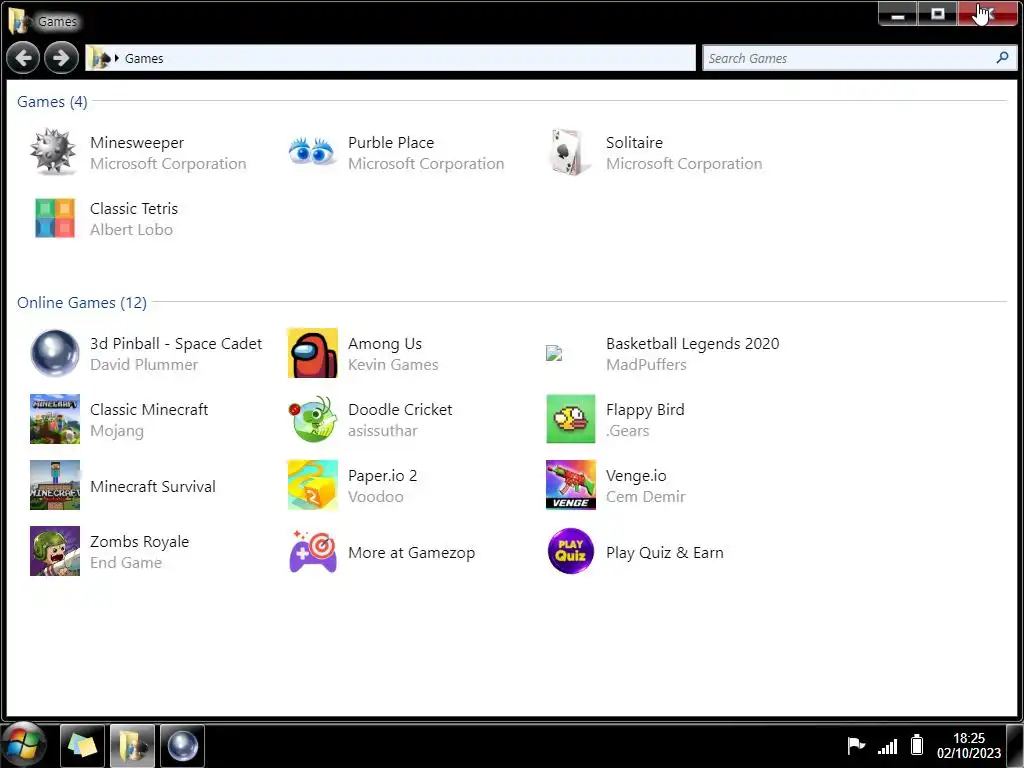Click the 3d Pinball - Space Cadet label
Image resolution: width=1024 pixels, height=768 pixels.
(176, 344)
